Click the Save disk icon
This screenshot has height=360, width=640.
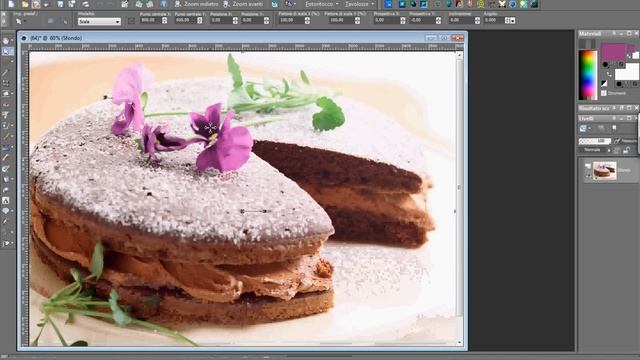tap(60, 4)
